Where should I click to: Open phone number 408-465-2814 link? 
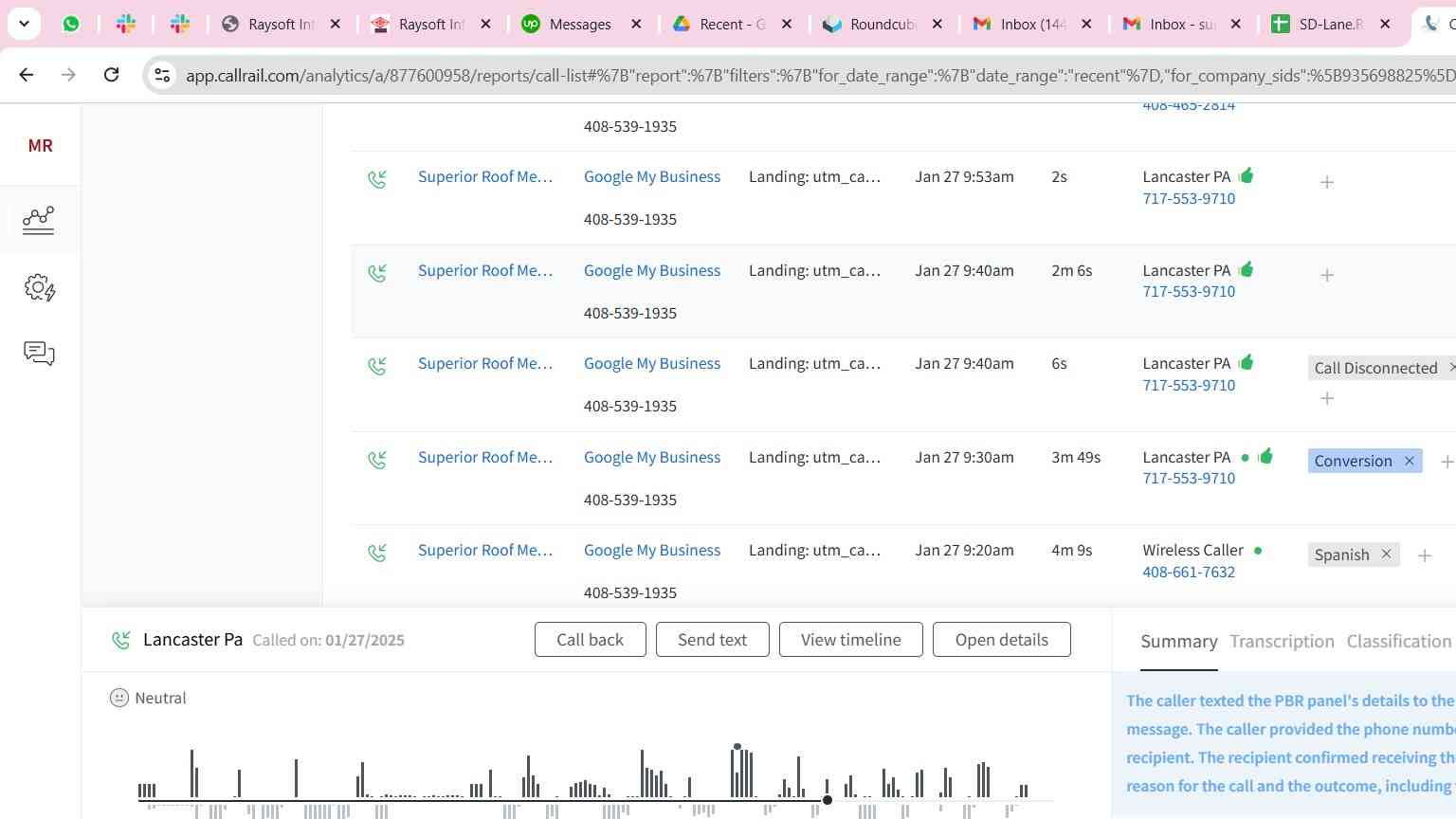click(1189, 106)
